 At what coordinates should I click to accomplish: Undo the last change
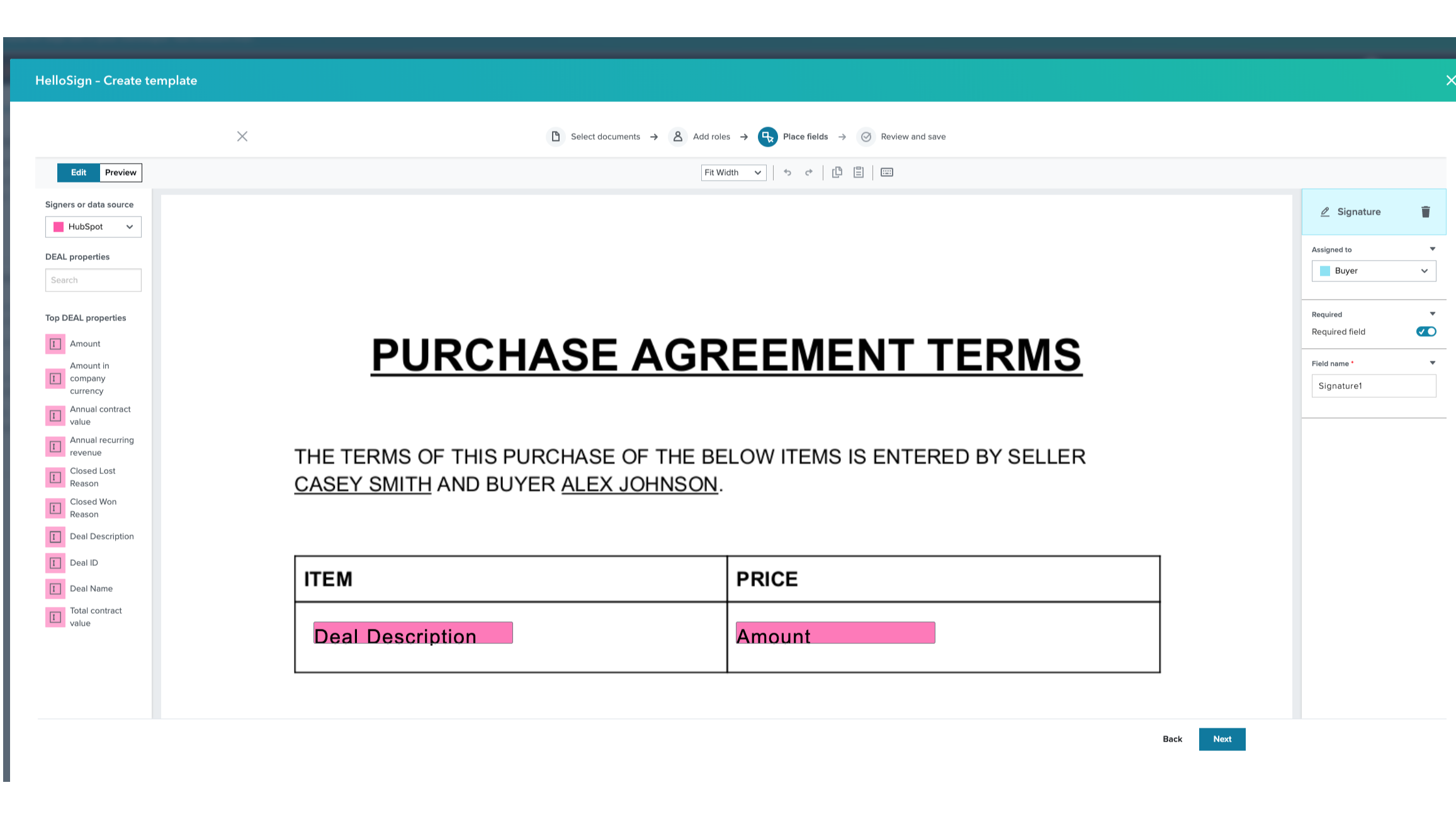(787, 172)
